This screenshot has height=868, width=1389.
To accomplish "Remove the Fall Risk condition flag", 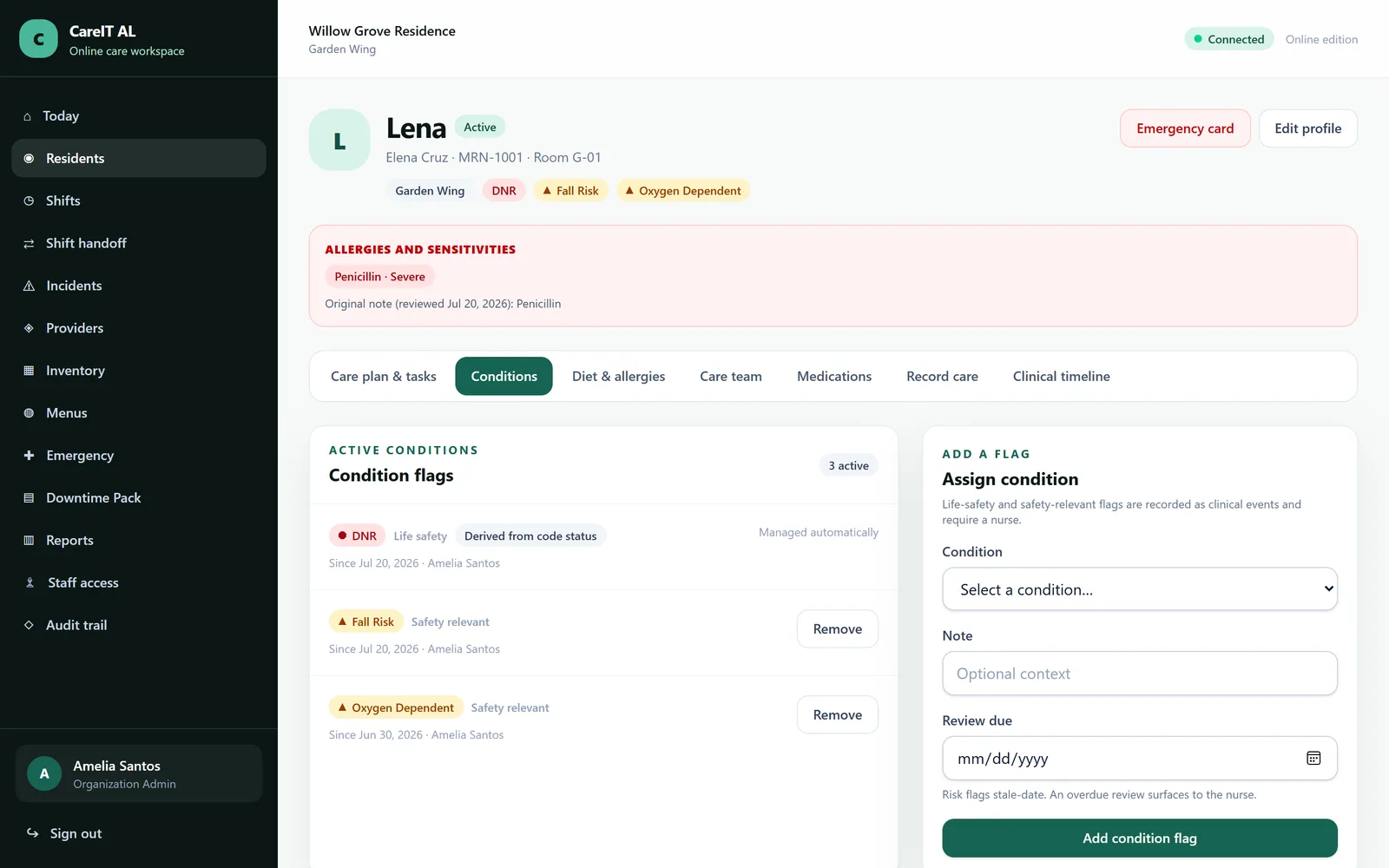I will [x=838, y=629].
